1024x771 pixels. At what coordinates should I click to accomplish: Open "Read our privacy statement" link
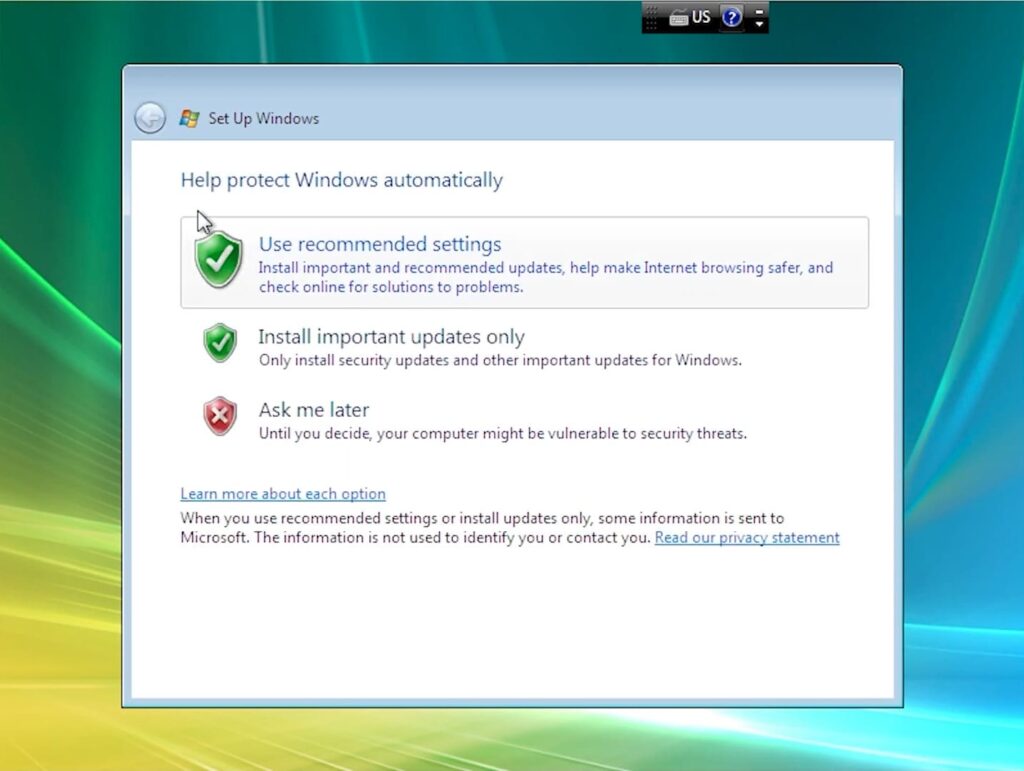(x=747, y=538)
